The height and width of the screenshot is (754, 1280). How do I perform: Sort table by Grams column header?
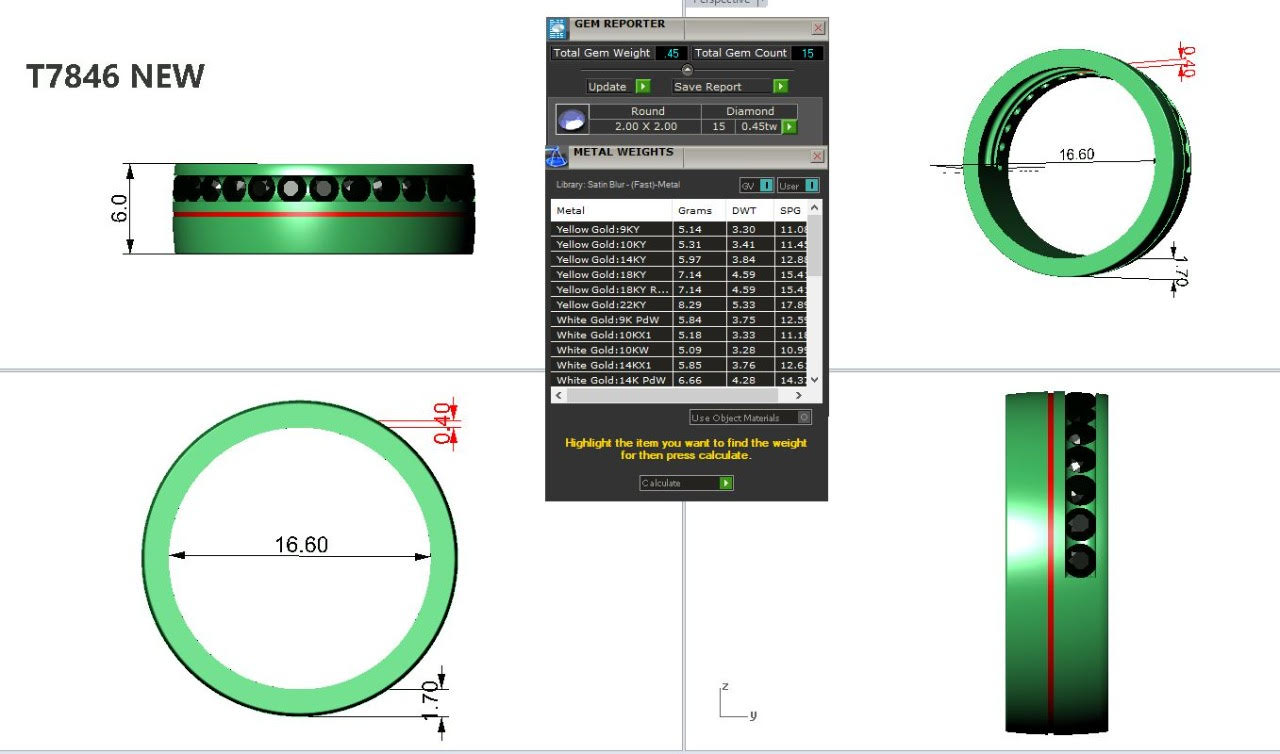[x=695, y=211]
